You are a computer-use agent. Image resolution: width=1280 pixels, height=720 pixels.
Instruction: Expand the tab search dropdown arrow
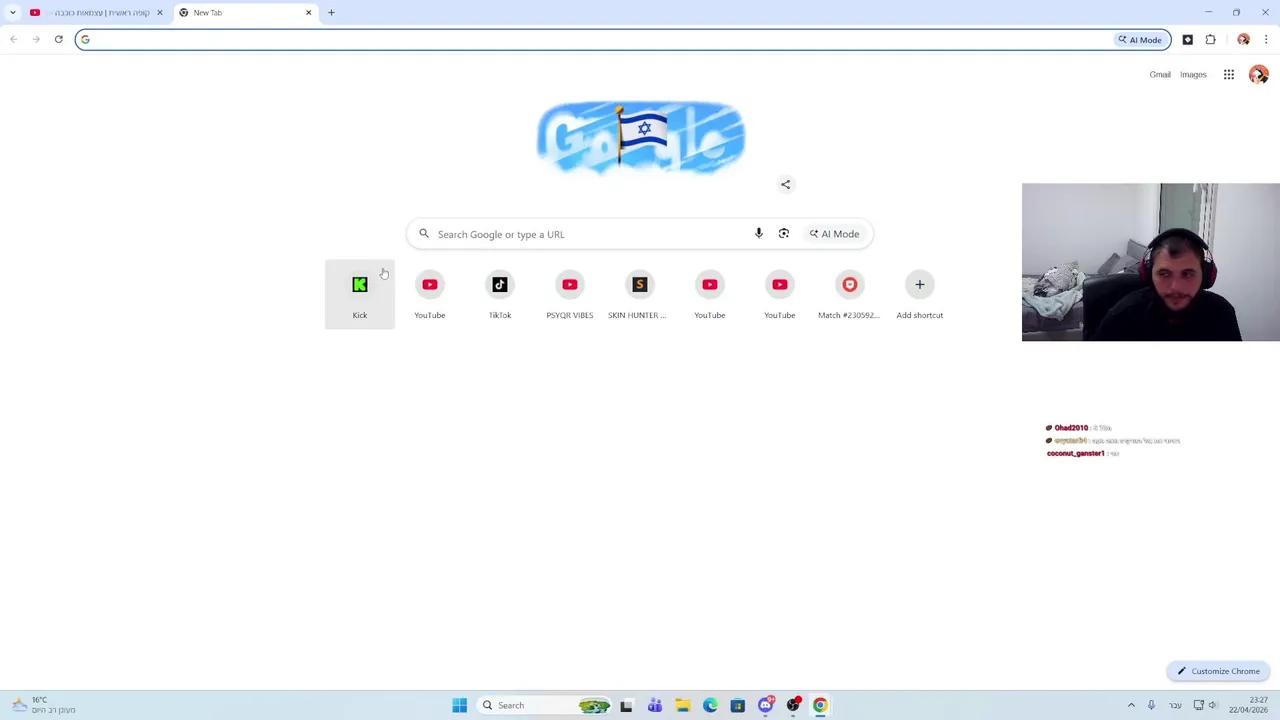(13, 13)
